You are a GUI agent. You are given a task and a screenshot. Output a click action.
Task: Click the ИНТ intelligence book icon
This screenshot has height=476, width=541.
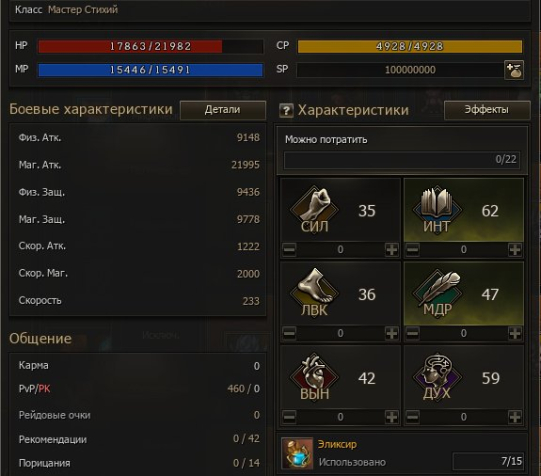coord(437,207)
